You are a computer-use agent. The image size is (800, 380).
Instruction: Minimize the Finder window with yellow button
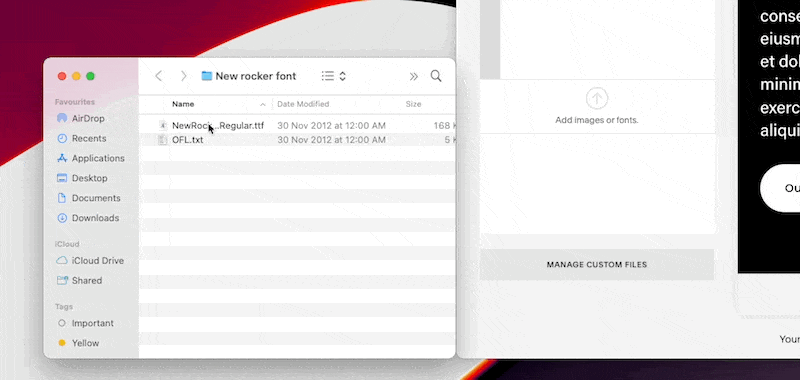coord(76,77)
